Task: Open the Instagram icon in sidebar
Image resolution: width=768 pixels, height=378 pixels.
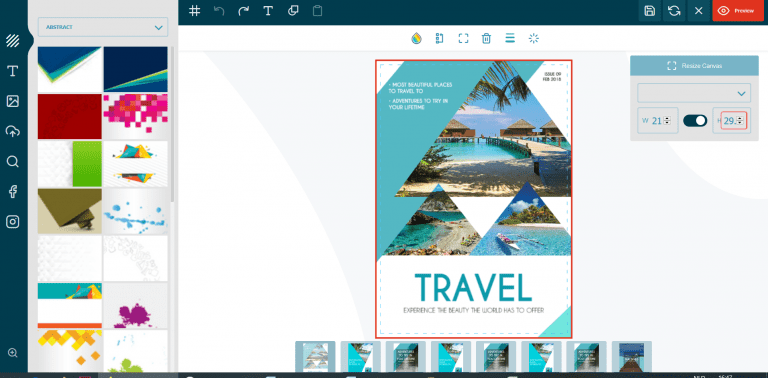Action: (13, 222)
